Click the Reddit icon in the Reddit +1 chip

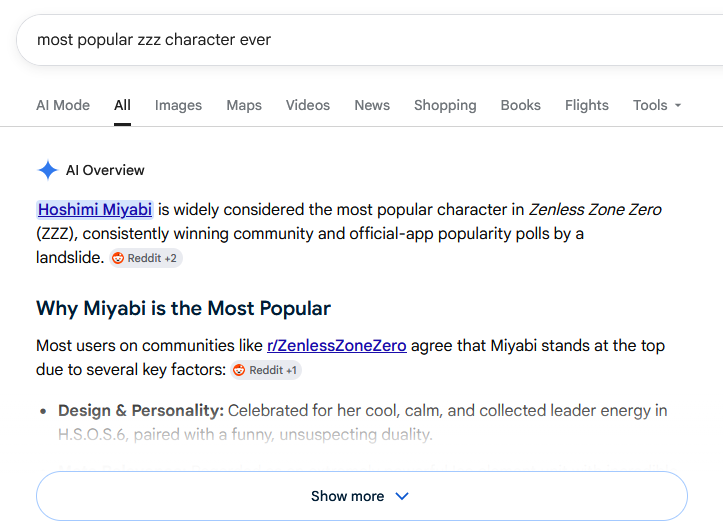(239, 370)
